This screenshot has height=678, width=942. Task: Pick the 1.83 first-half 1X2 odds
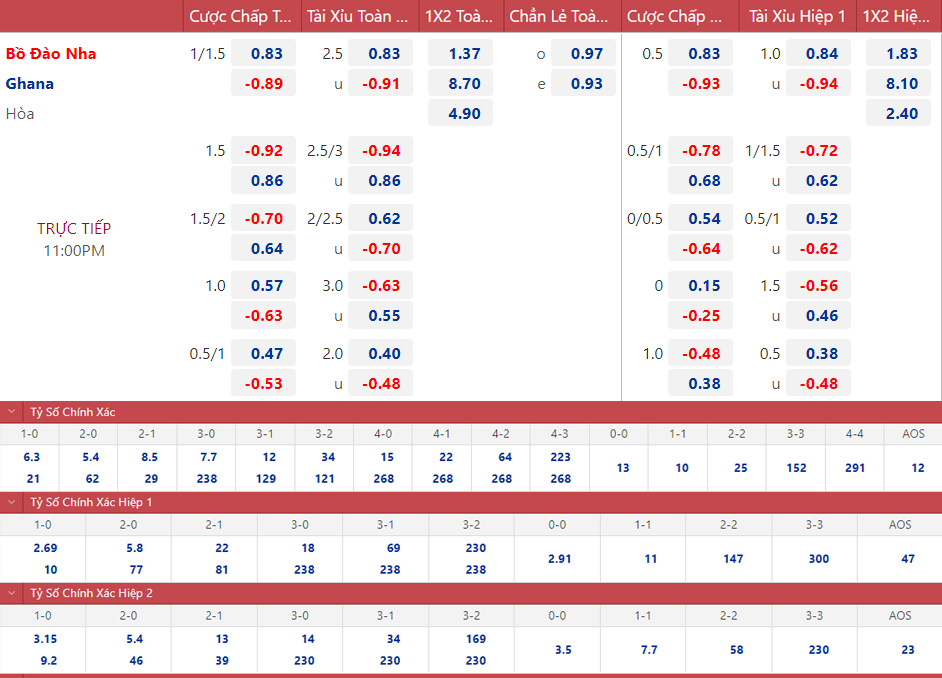[x=898, y=53]
